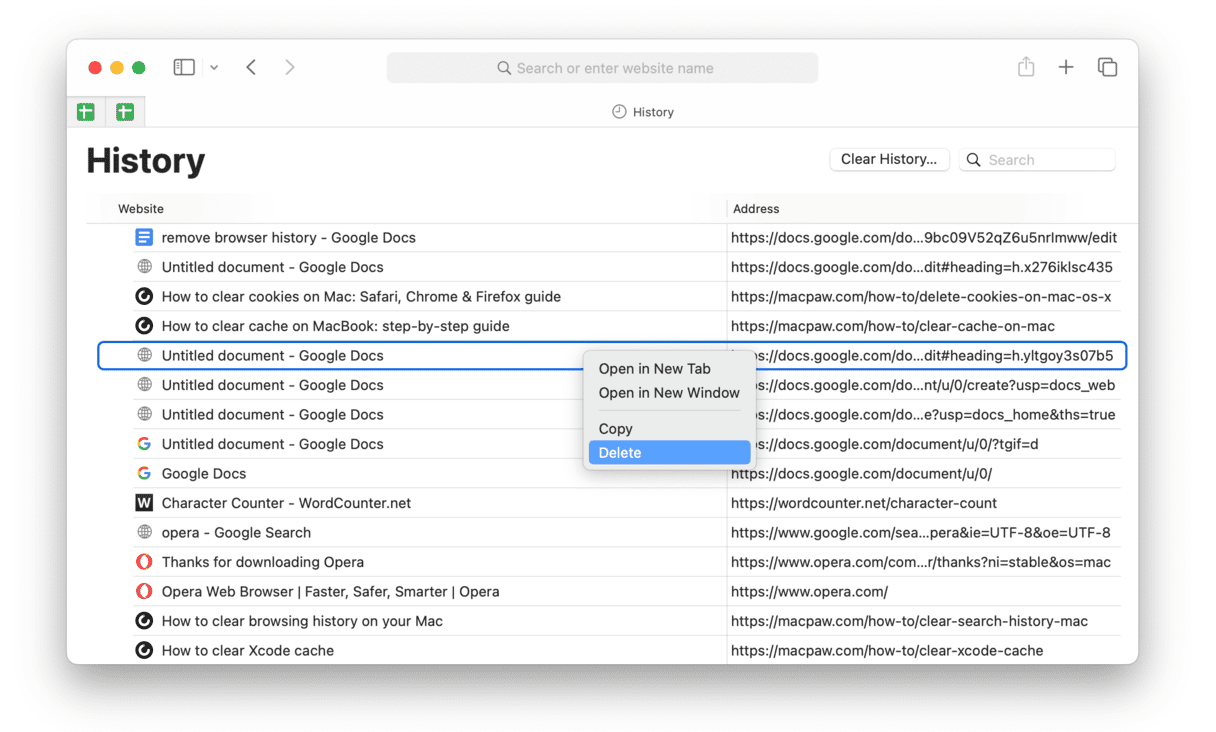Toggle the Safari sidebar icon

183,67
